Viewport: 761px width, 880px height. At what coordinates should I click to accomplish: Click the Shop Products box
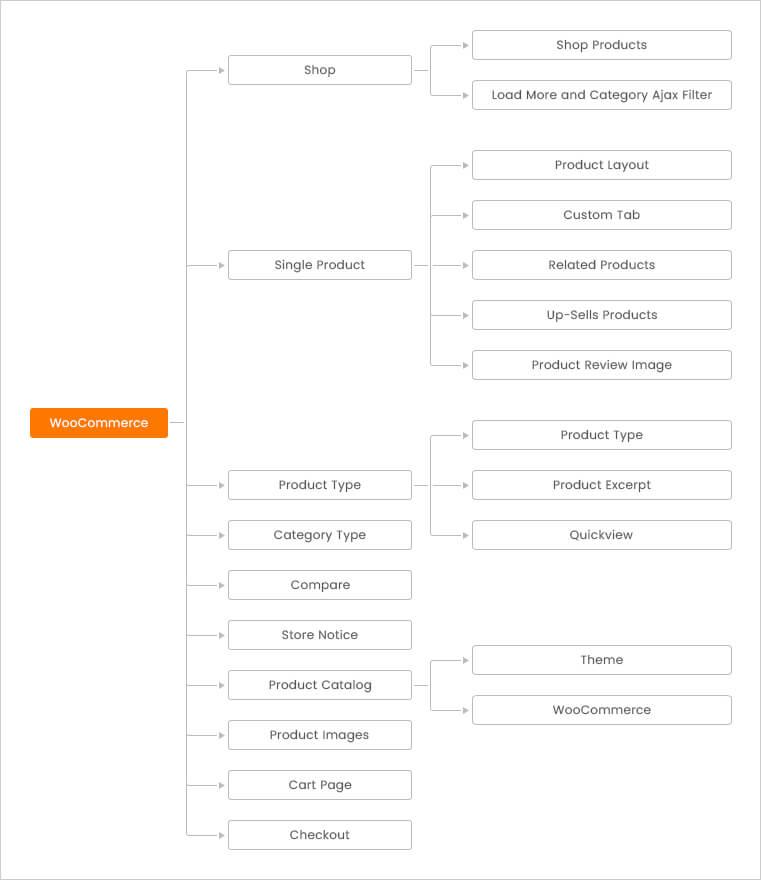click(x=602, y=45)
